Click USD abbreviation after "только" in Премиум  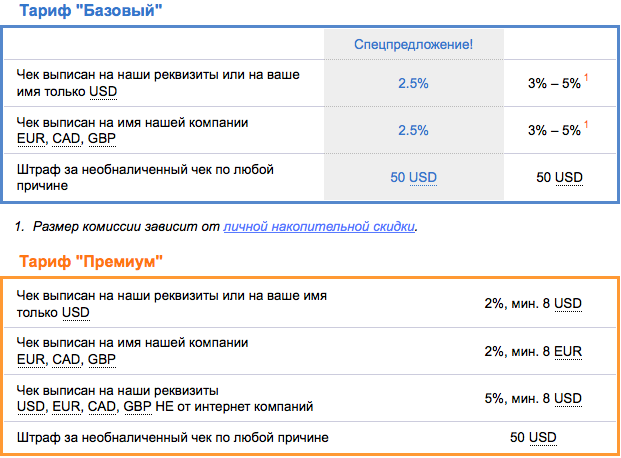76,312
